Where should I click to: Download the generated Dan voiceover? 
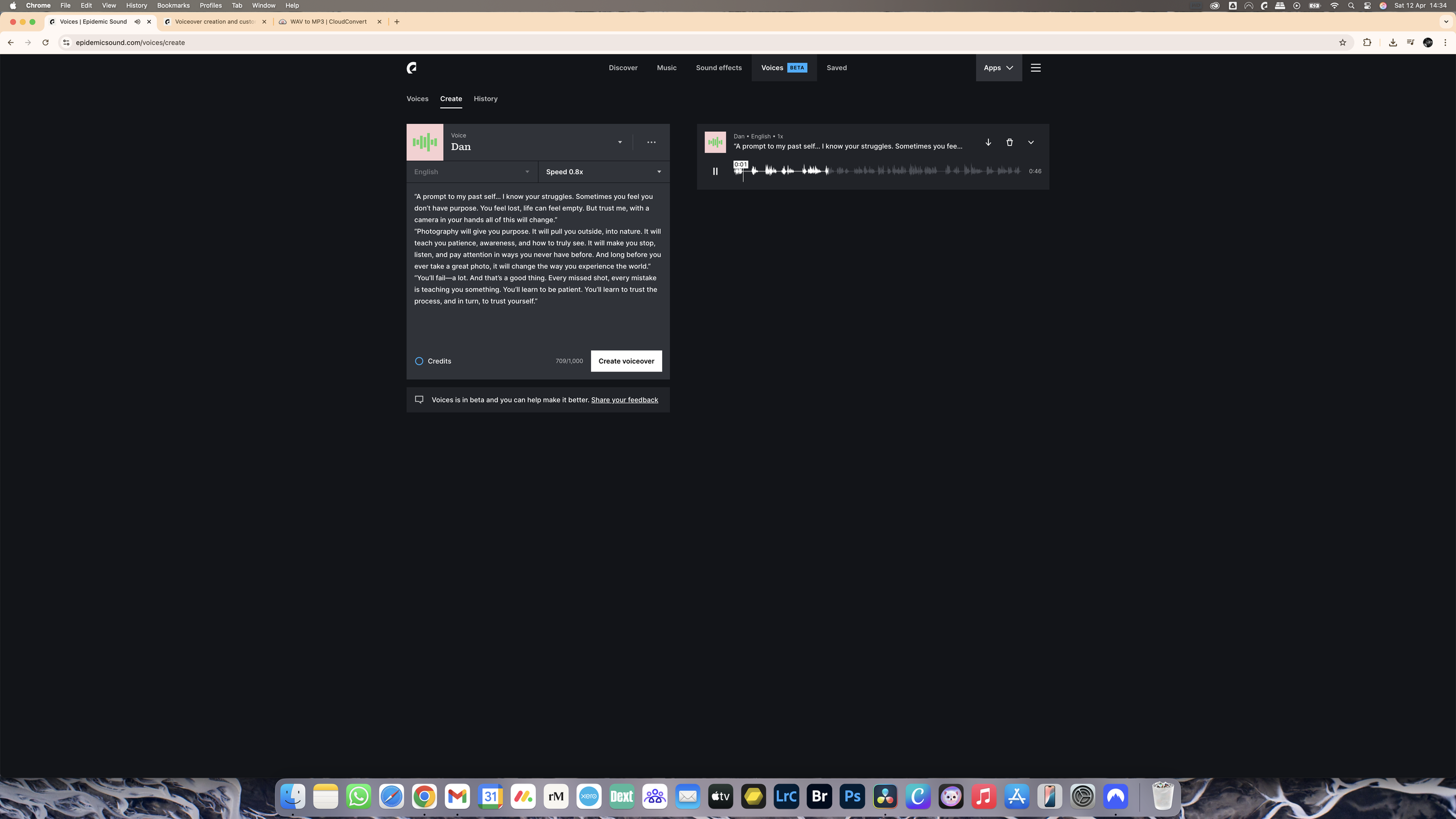[988, 142]
